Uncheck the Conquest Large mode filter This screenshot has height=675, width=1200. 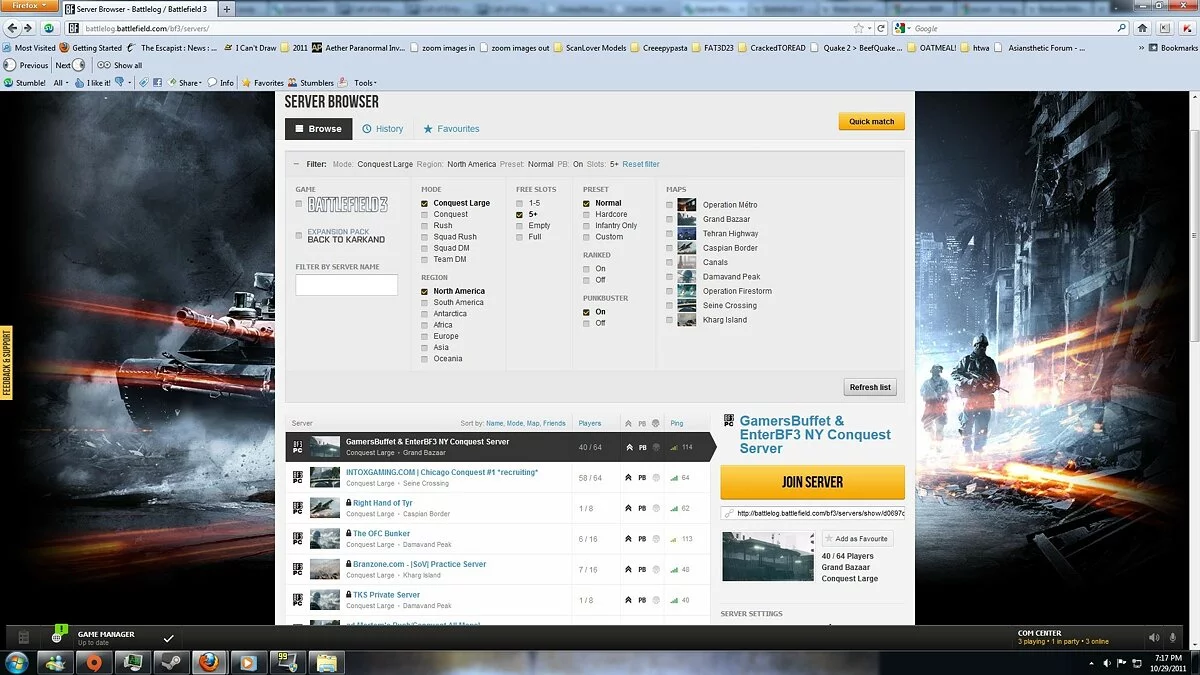[424, 202]
